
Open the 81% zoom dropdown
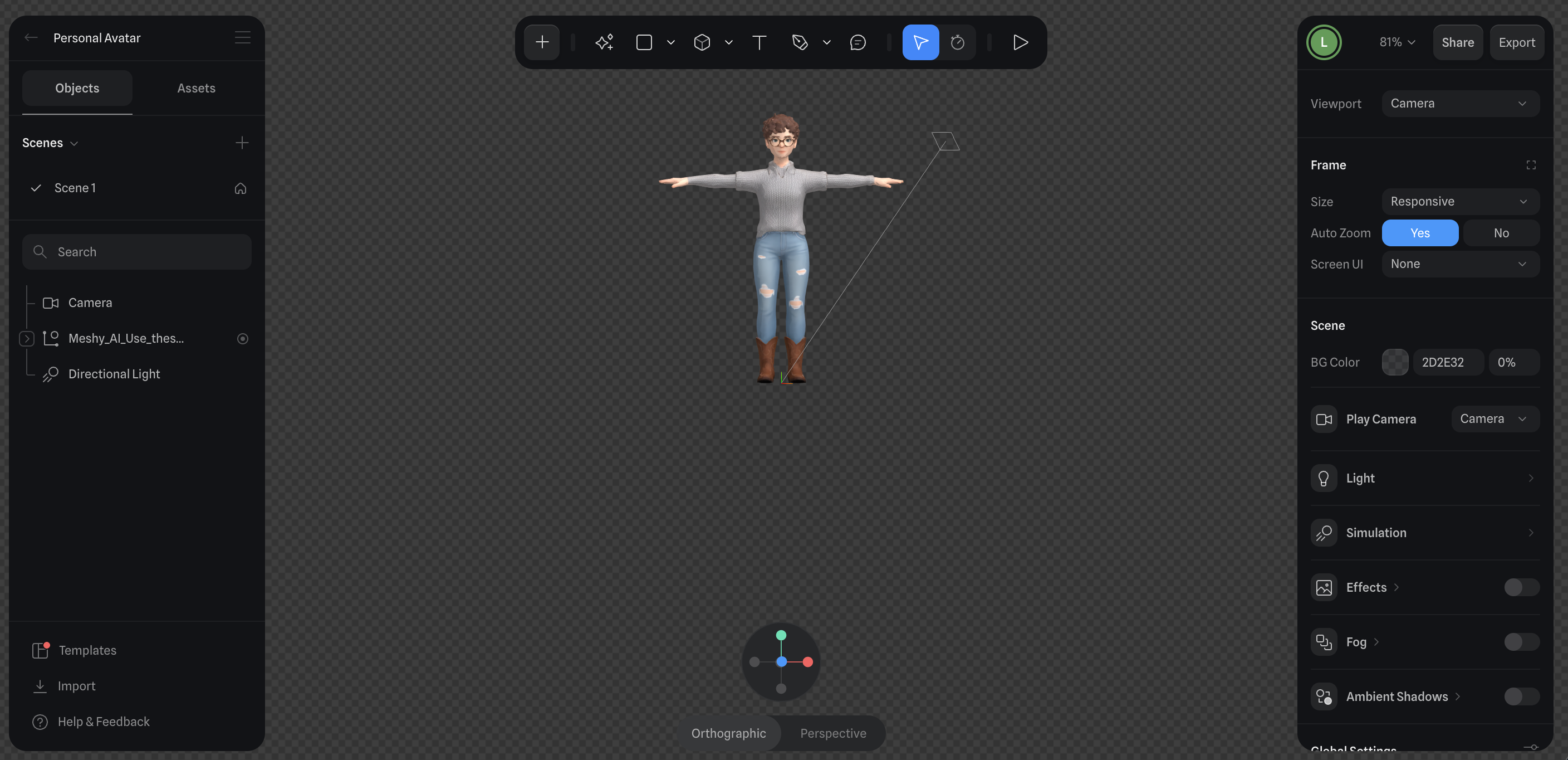[x=1397, y=42]
